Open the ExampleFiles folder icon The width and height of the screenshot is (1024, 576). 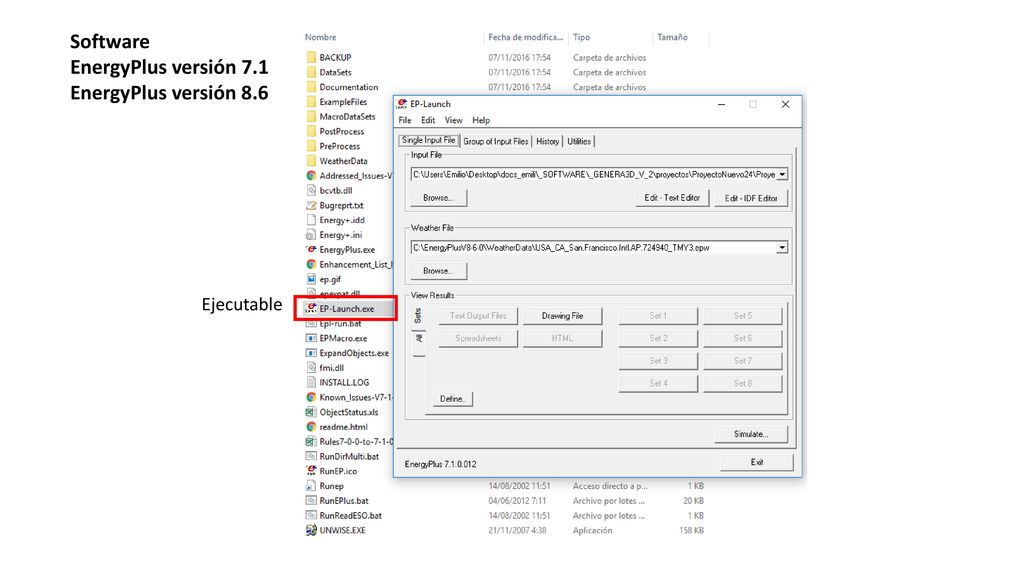click(312, 102)
